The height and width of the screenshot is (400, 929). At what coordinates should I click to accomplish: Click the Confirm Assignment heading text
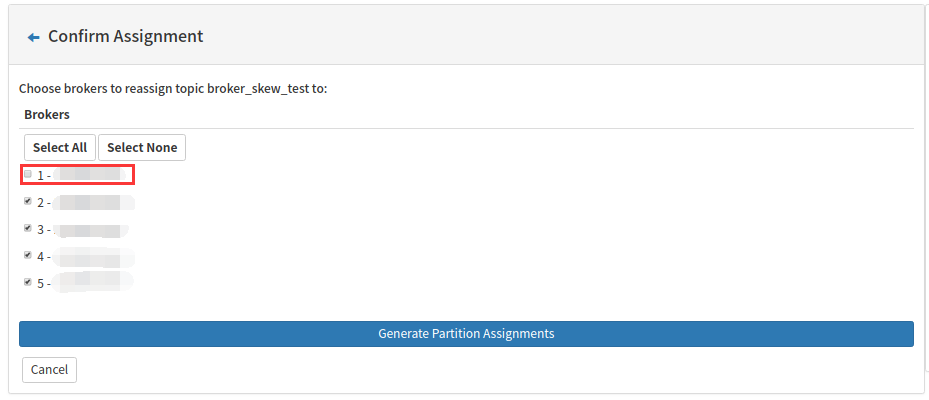click(x=125, y=36)
